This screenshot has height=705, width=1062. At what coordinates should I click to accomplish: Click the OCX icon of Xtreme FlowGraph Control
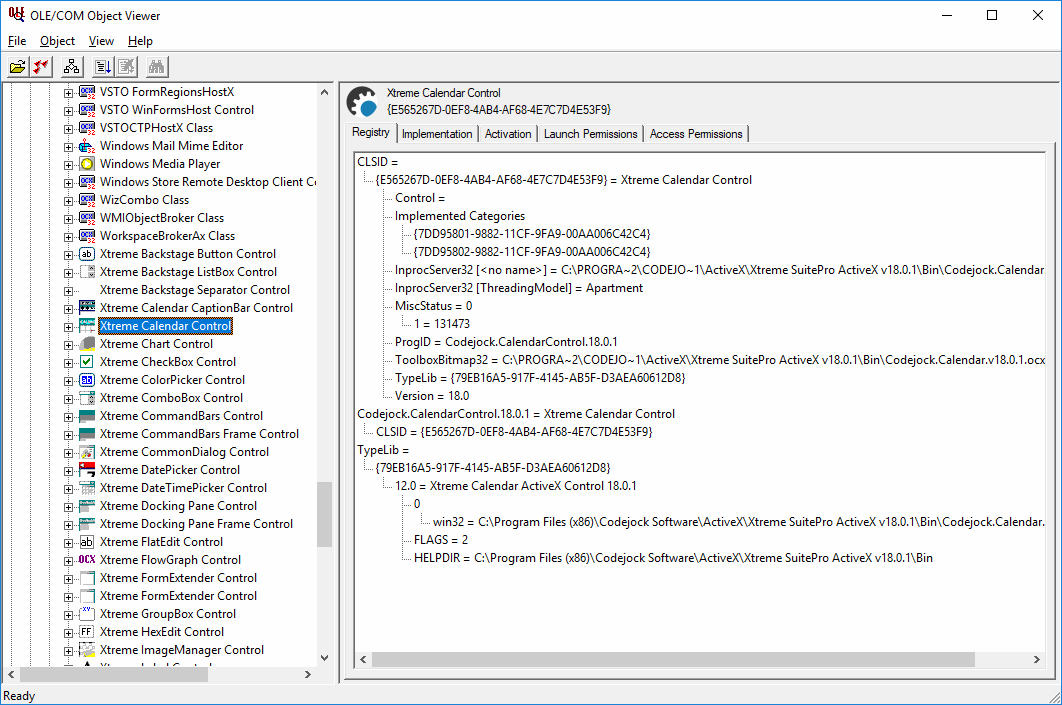[87, 560]
